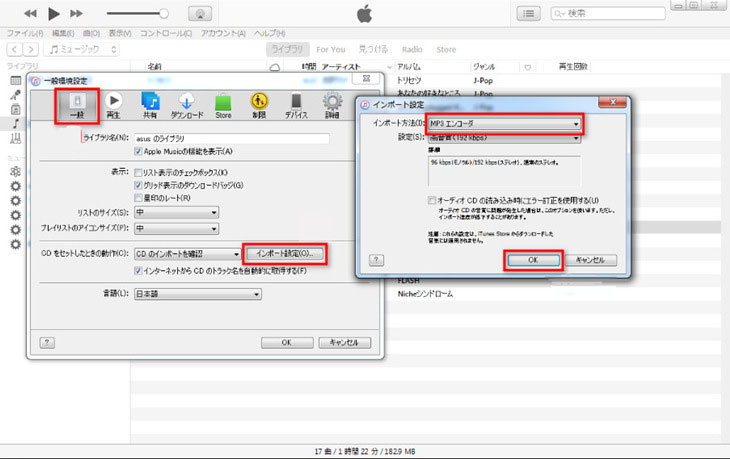Image resolution: width=730 pixels, height=459 pixels.
Task: Switch to the ライブラリ tab
Action: pyautogui.click(x=287, y=49)
